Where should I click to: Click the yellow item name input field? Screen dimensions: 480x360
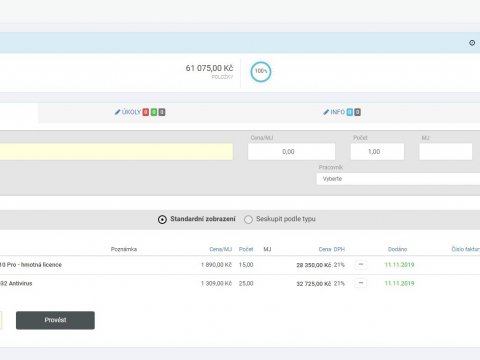click(116, 152)
